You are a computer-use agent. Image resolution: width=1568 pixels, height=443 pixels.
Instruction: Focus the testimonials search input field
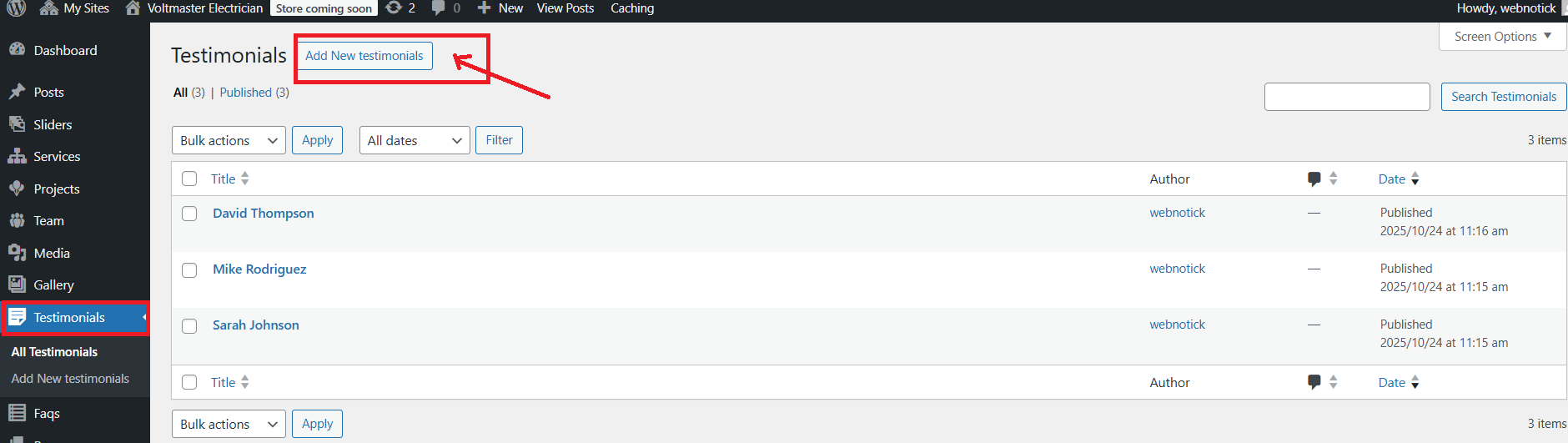click(x=1347, y=97)
